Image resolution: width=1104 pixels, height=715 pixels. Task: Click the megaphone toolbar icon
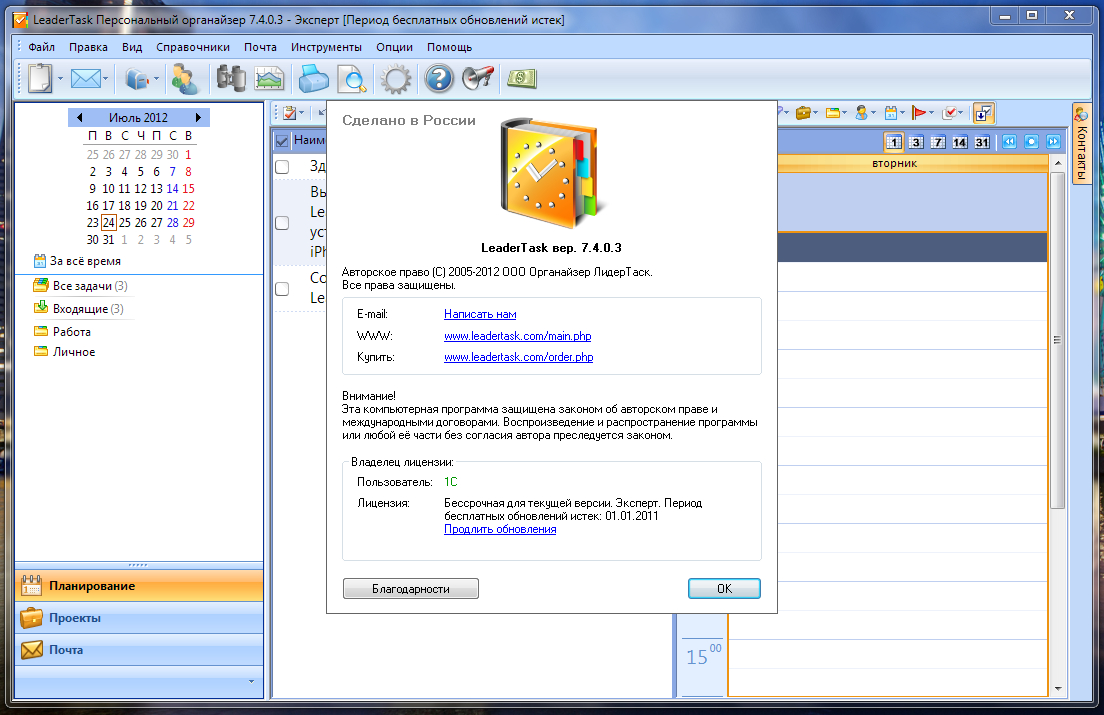point(478,78)
